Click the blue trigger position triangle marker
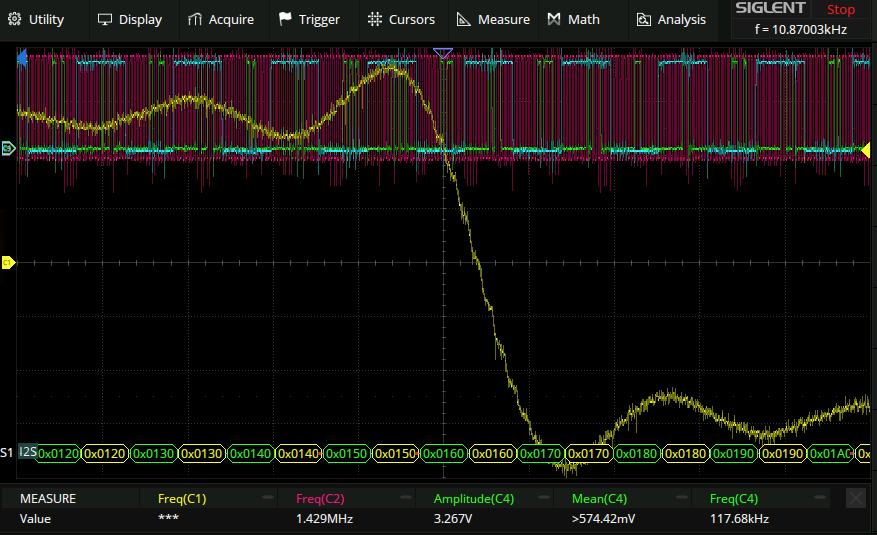Image resolution: width=877 pixels, height=535 pixels. click(444, 53)
